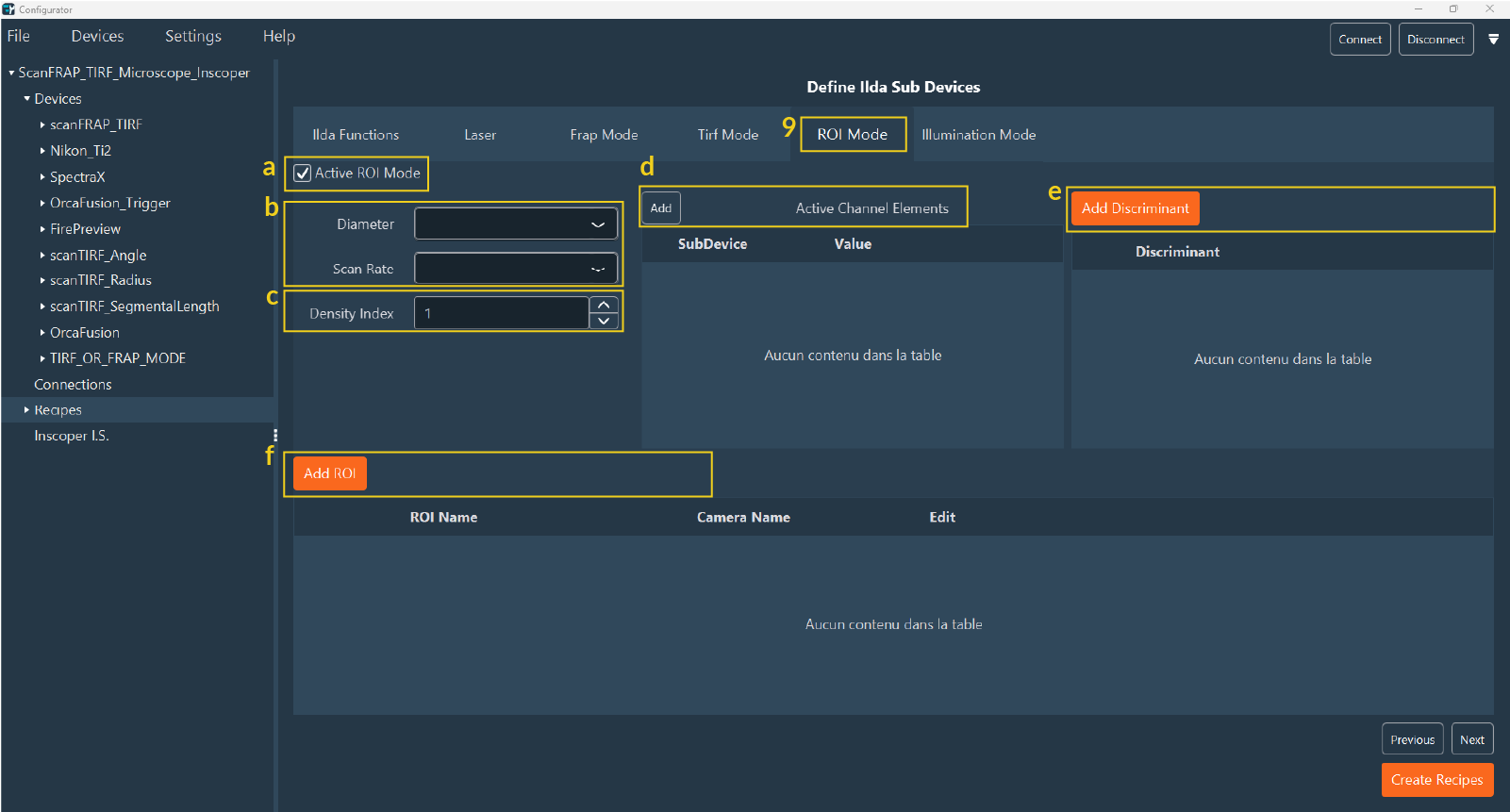Expand the Recipes tree node

pyautogui.click(x=26, y=410)
